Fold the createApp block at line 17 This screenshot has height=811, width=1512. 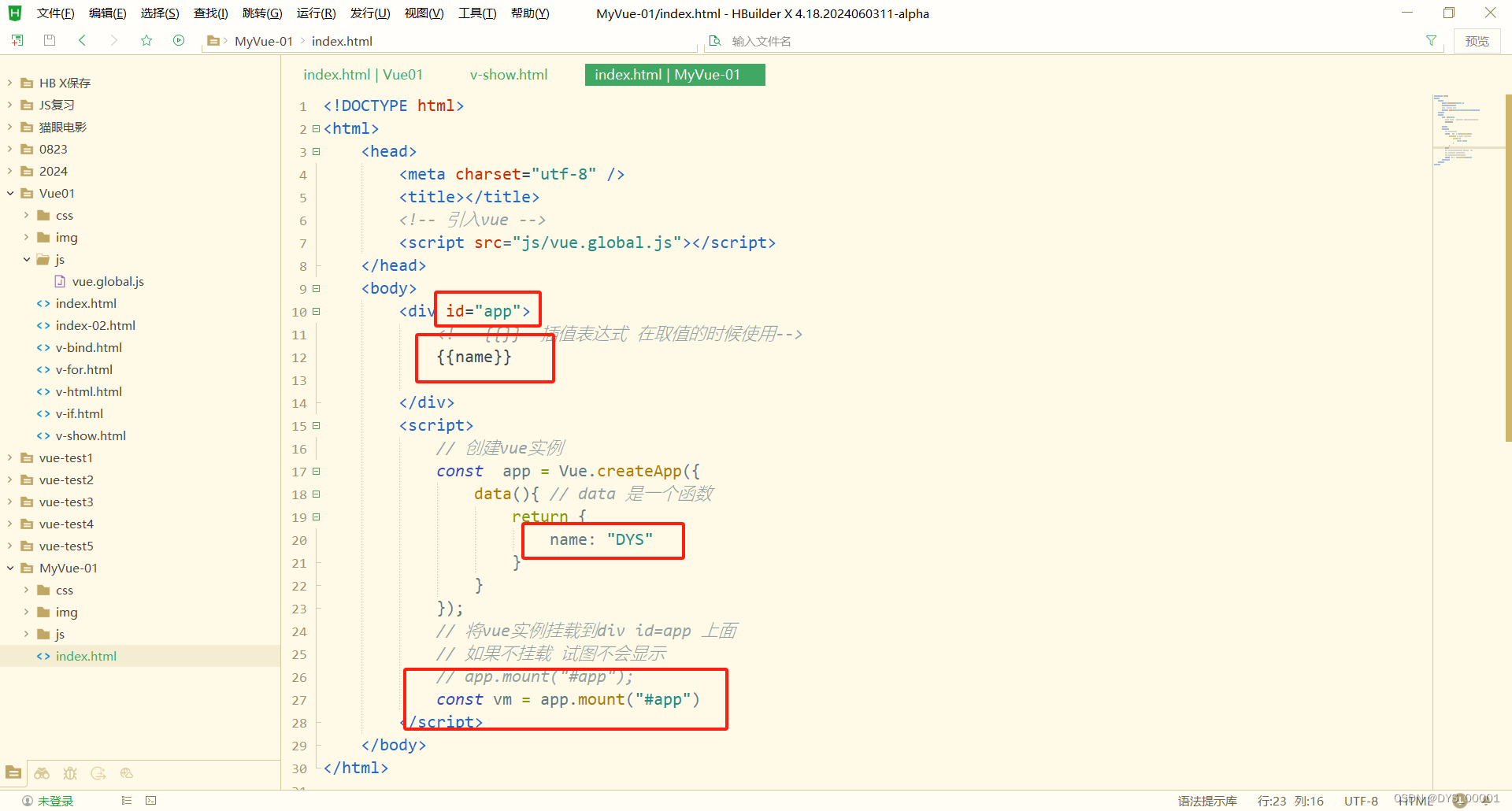click(x=316, y=471)
